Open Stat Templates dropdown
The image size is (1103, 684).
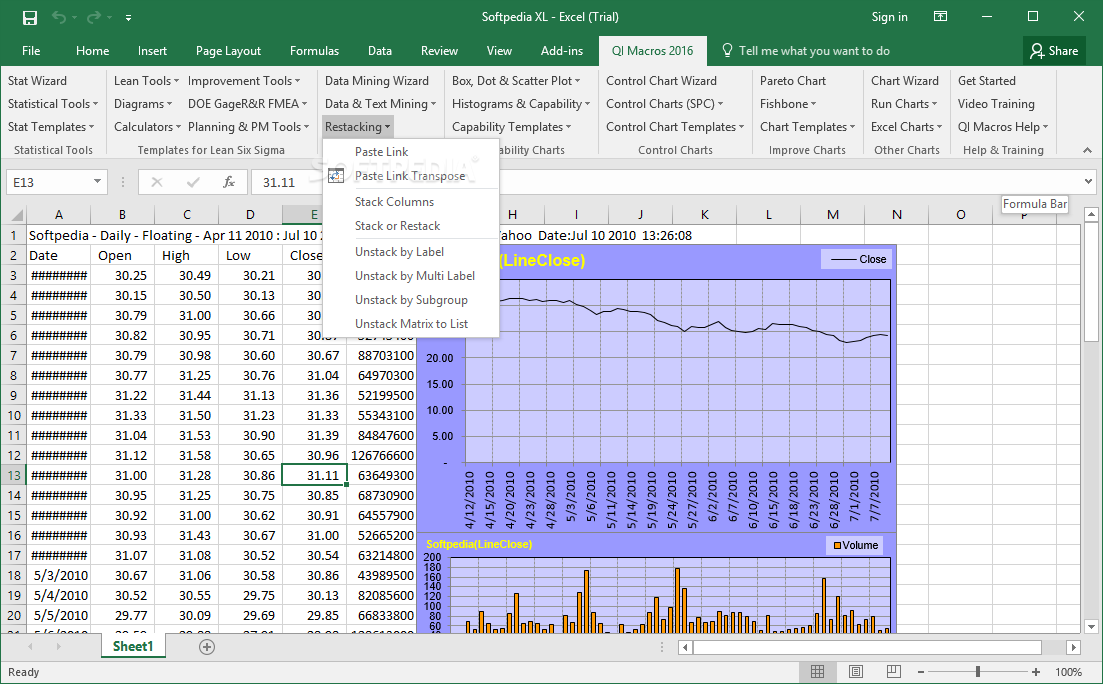coord(51,127)
